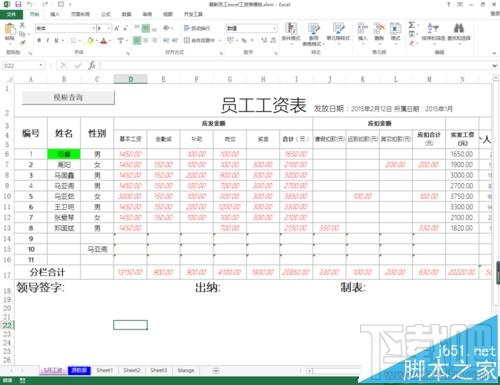This screenshot has height=385, width=500.
Task: Click the Save icon in quick access toolbar
Action: click(x=18, y=4)
